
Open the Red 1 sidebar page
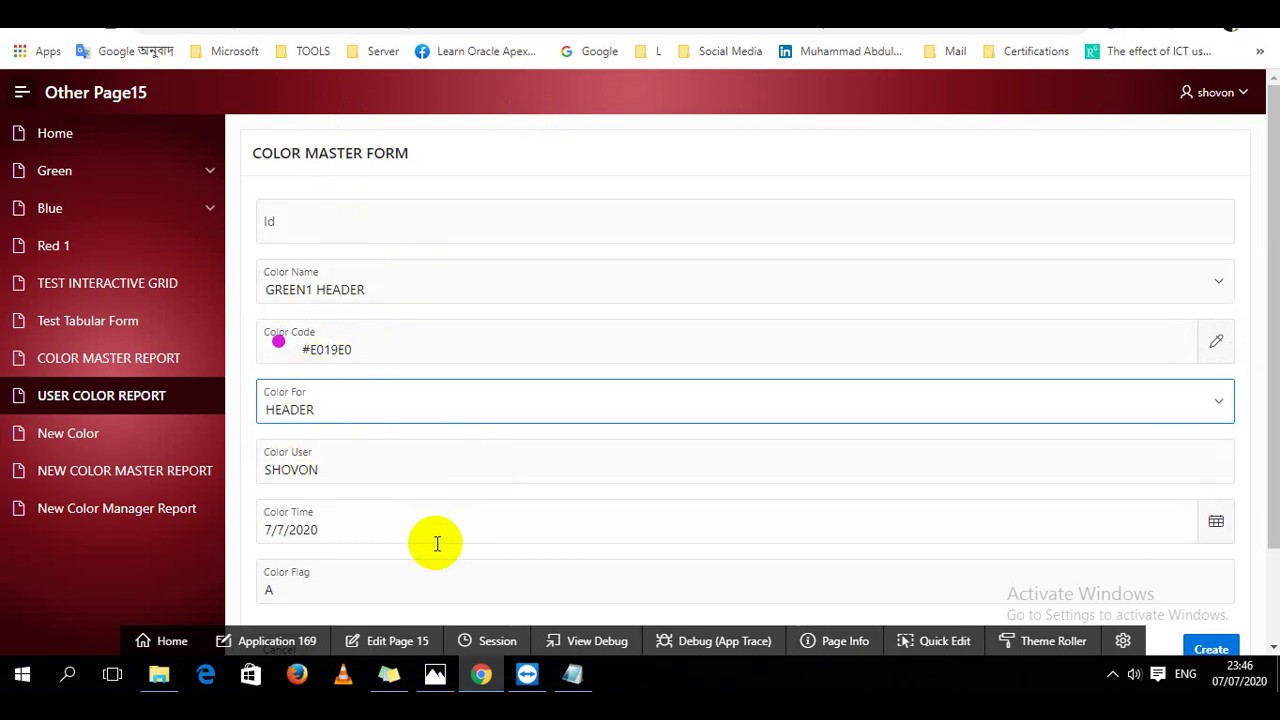[x=112, y=246]
